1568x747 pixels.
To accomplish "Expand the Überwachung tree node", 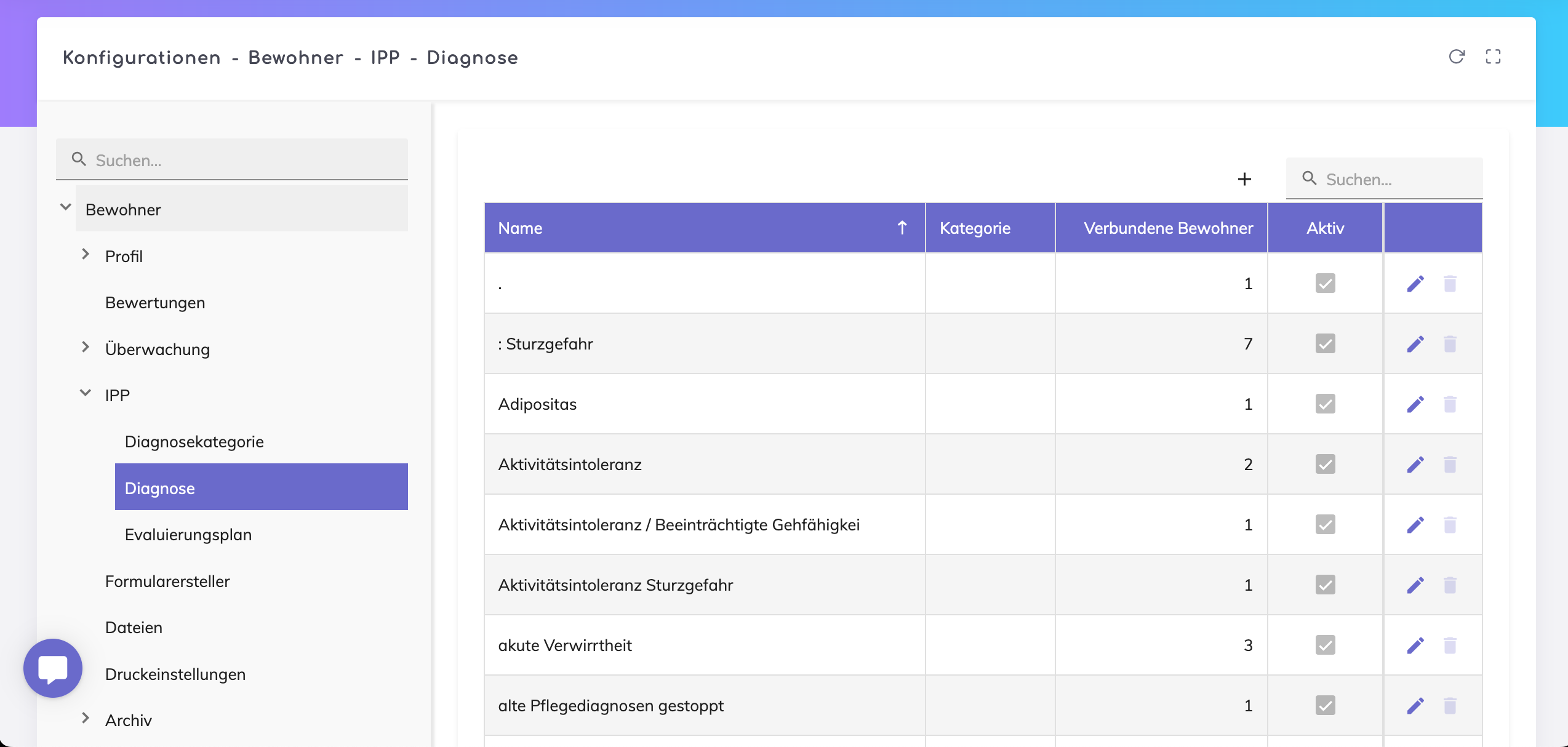I will pyautogui.click(x=86, y=347).
